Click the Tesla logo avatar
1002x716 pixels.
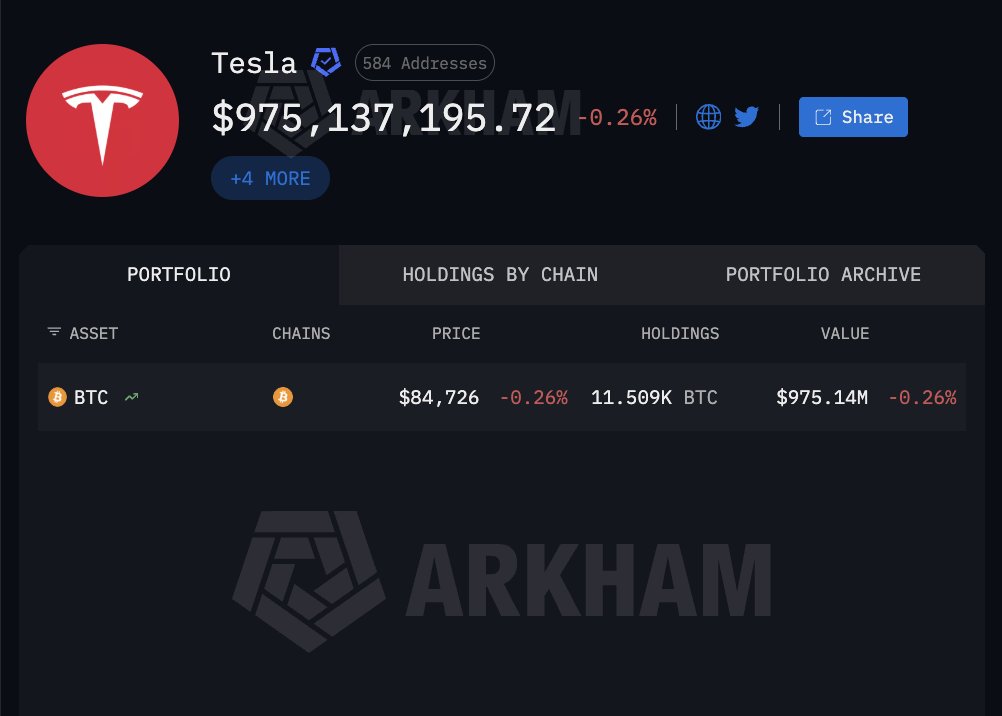point(102,120)
